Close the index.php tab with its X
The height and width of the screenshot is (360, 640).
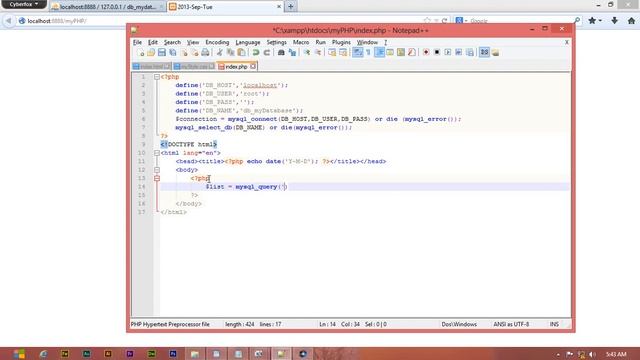[253, 66]
